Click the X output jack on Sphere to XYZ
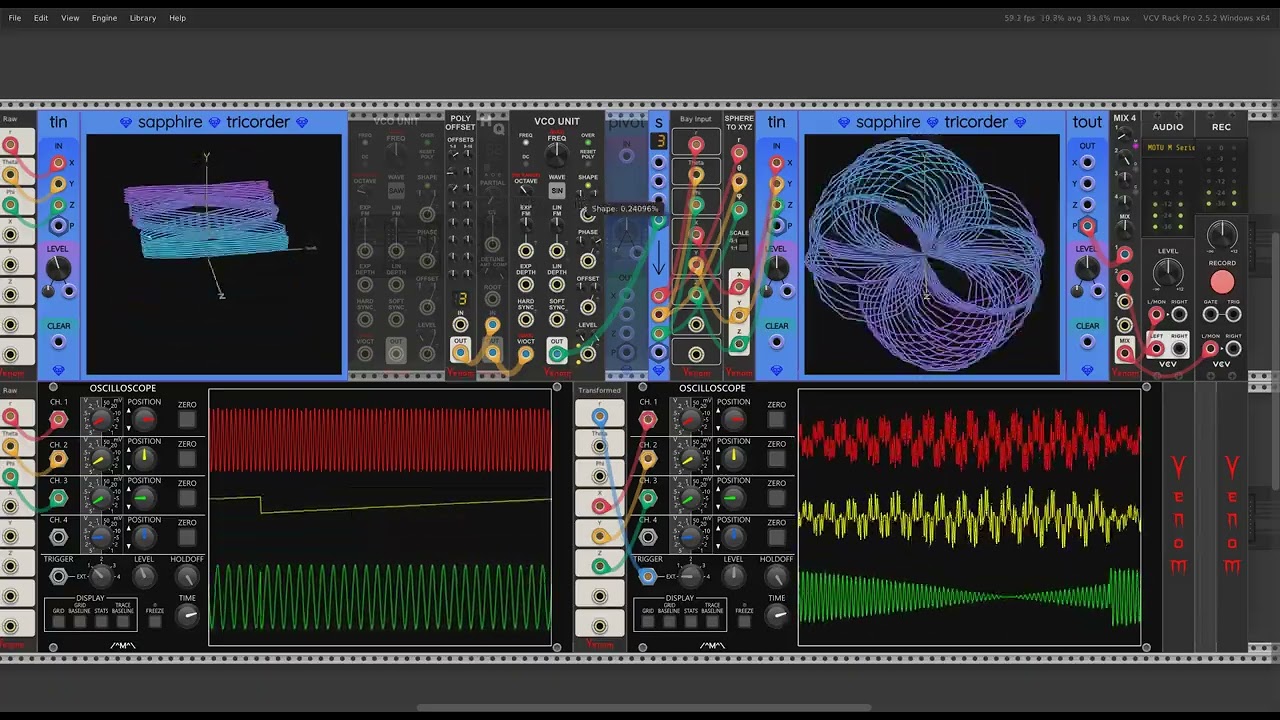 [739, 288]
